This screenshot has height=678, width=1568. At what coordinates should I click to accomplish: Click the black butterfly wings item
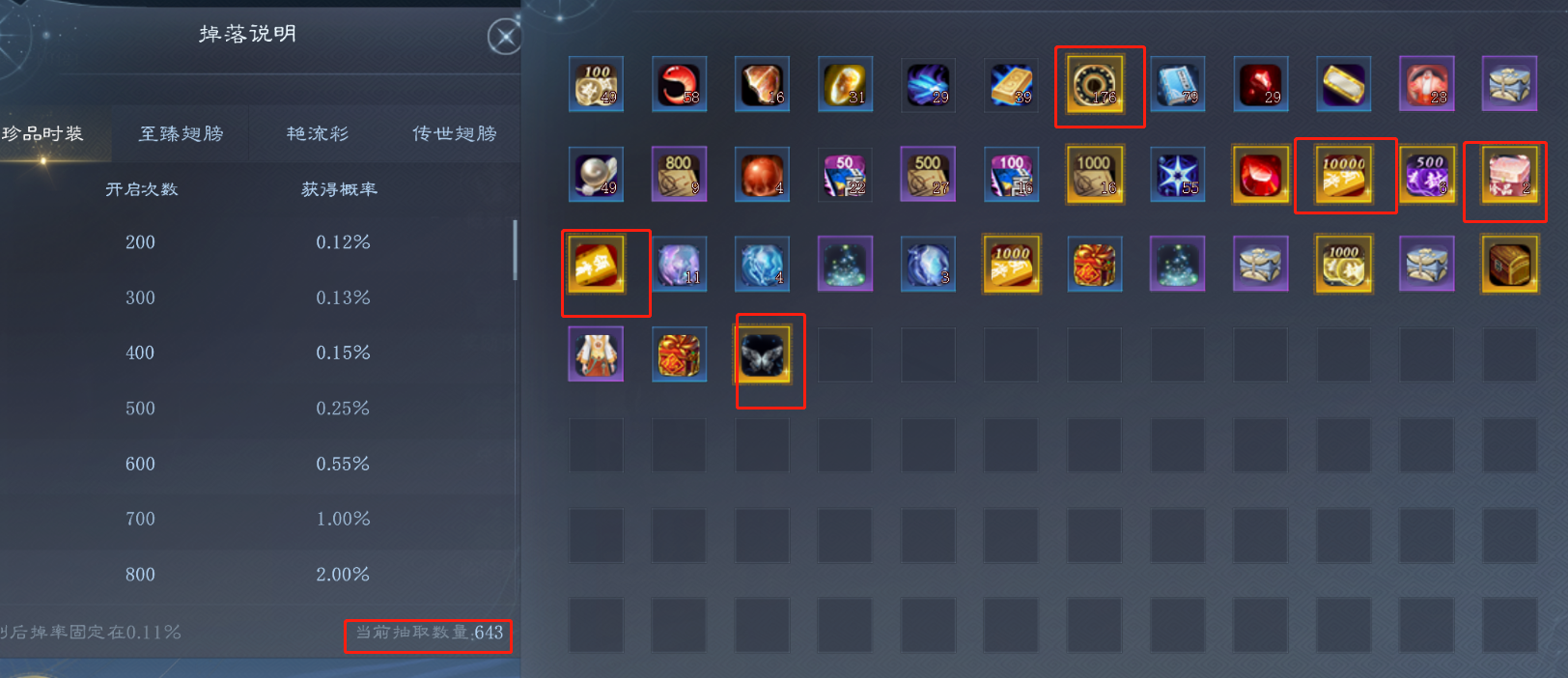click(763, 354)
